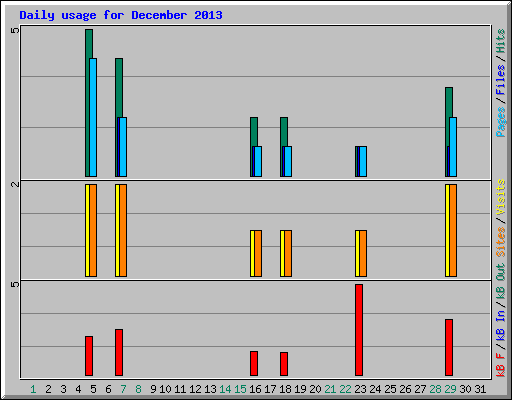Click the tallest green Hits bar on day 5
Image resolution: width=512 pixels, height=400 pixels.
(x=89, y=103)
